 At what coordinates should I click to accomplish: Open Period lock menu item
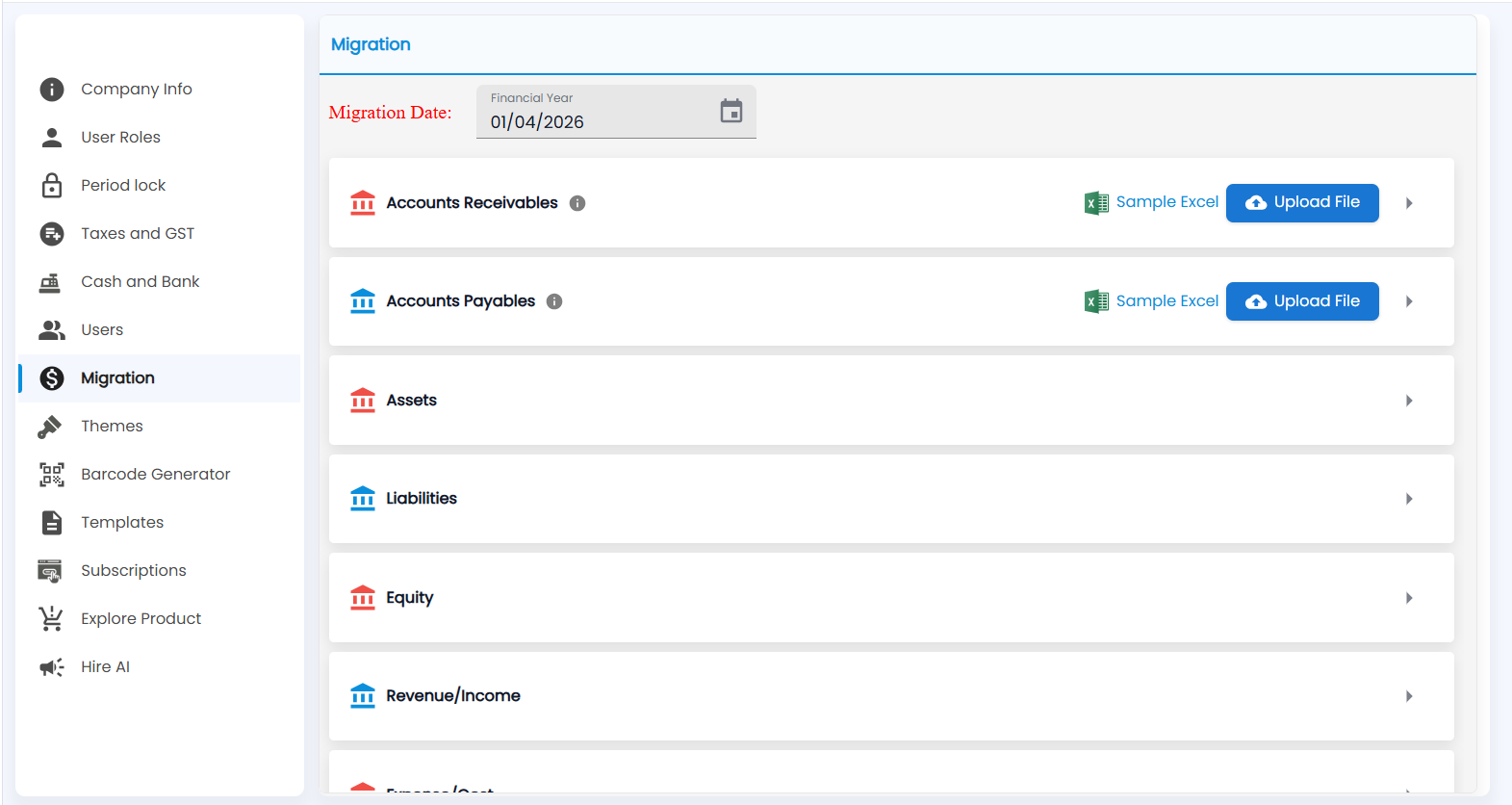(x=160, y=186)
